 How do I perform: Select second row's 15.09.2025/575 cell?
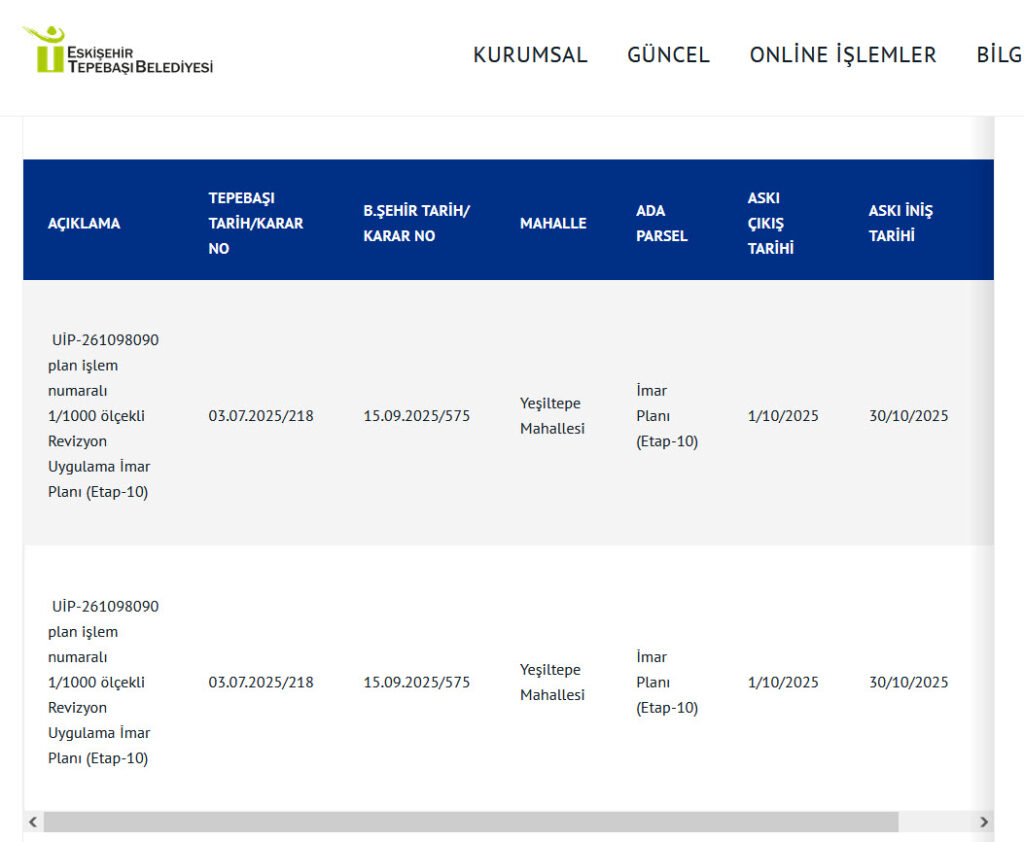(x=416, y=683)
